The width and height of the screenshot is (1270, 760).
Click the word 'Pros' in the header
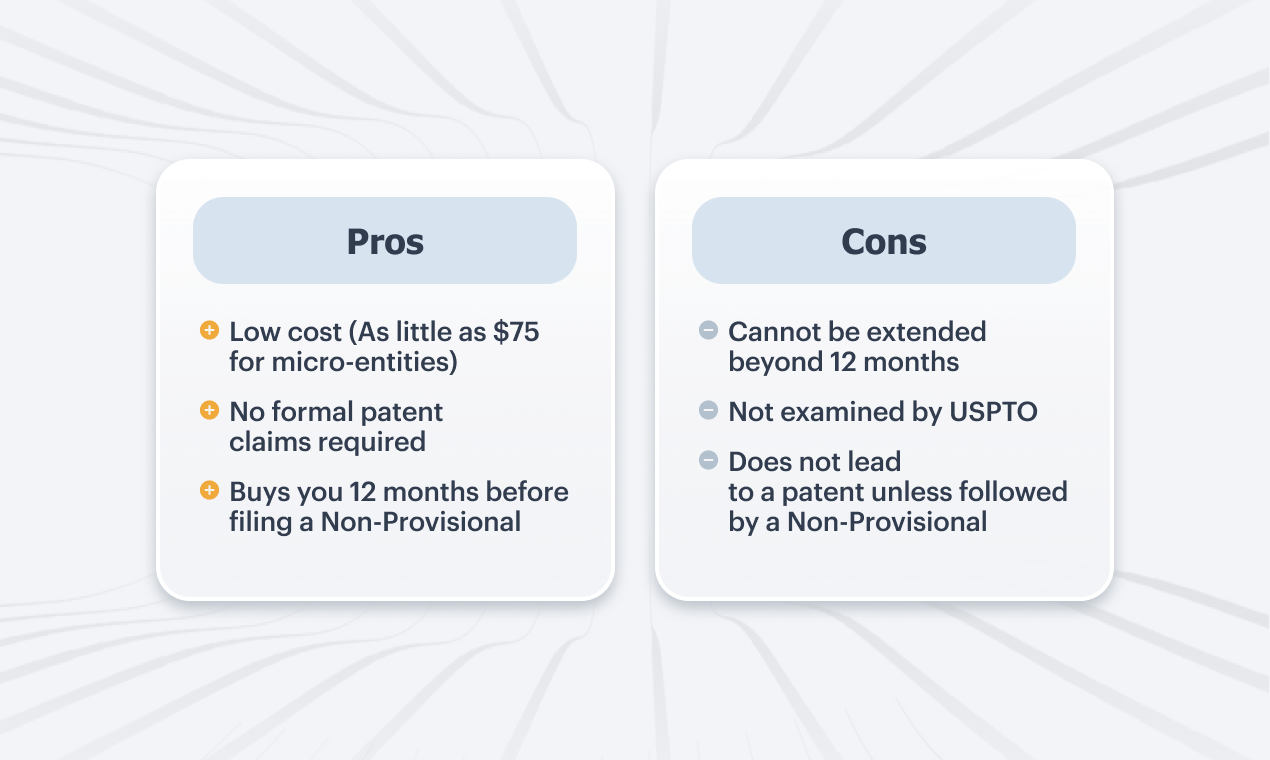tap(385, 241)
